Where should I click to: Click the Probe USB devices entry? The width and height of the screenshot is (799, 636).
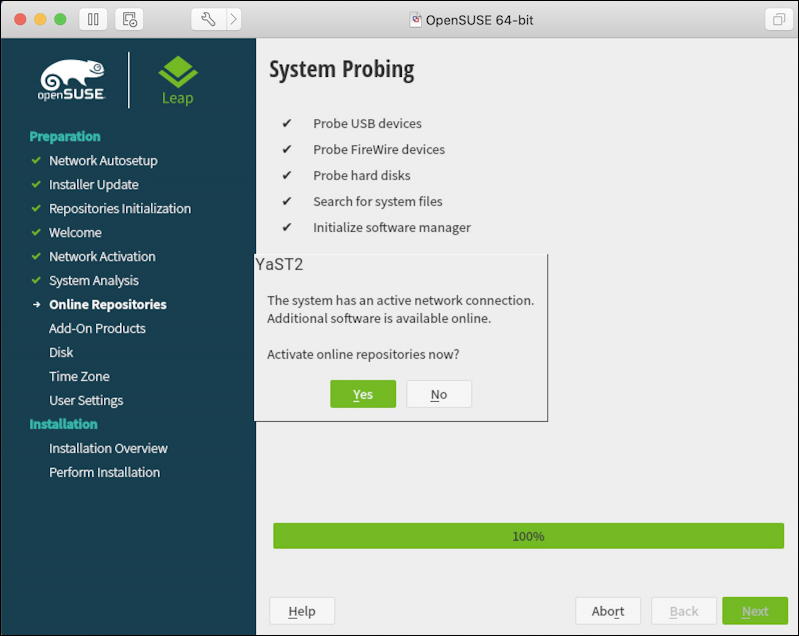click(367, 123)
